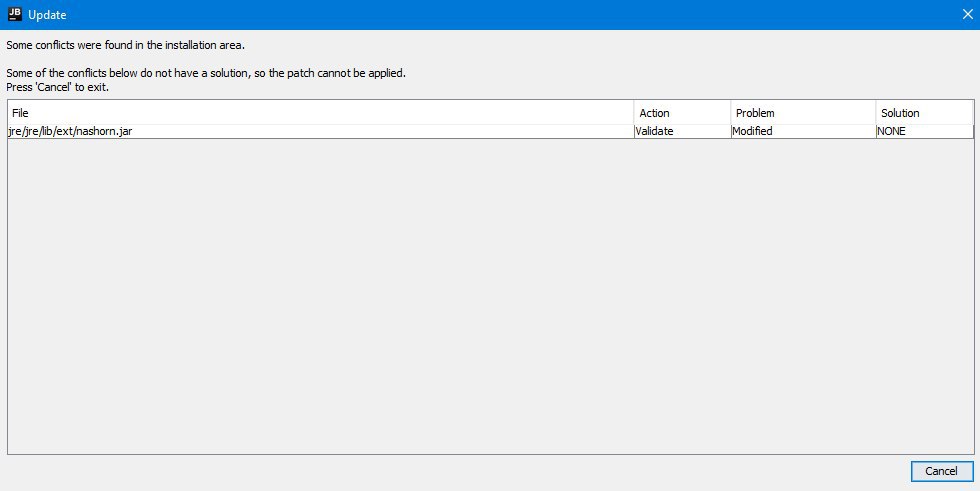The width and height of the screenshot is (980, 491).
Task: Select the Validate action cell
Action: [682, 131]
